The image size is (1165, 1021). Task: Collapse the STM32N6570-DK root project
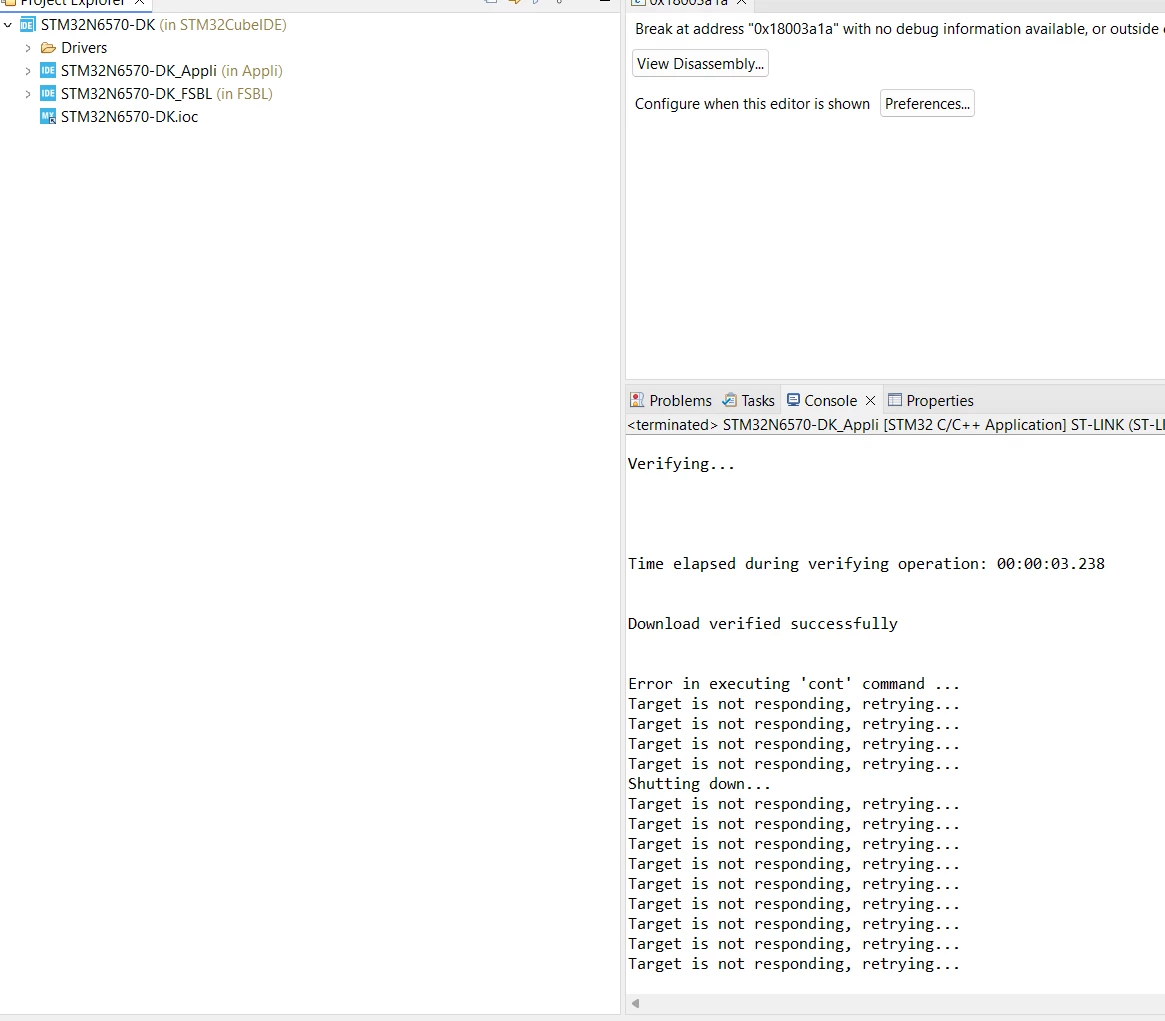[8, 25]
